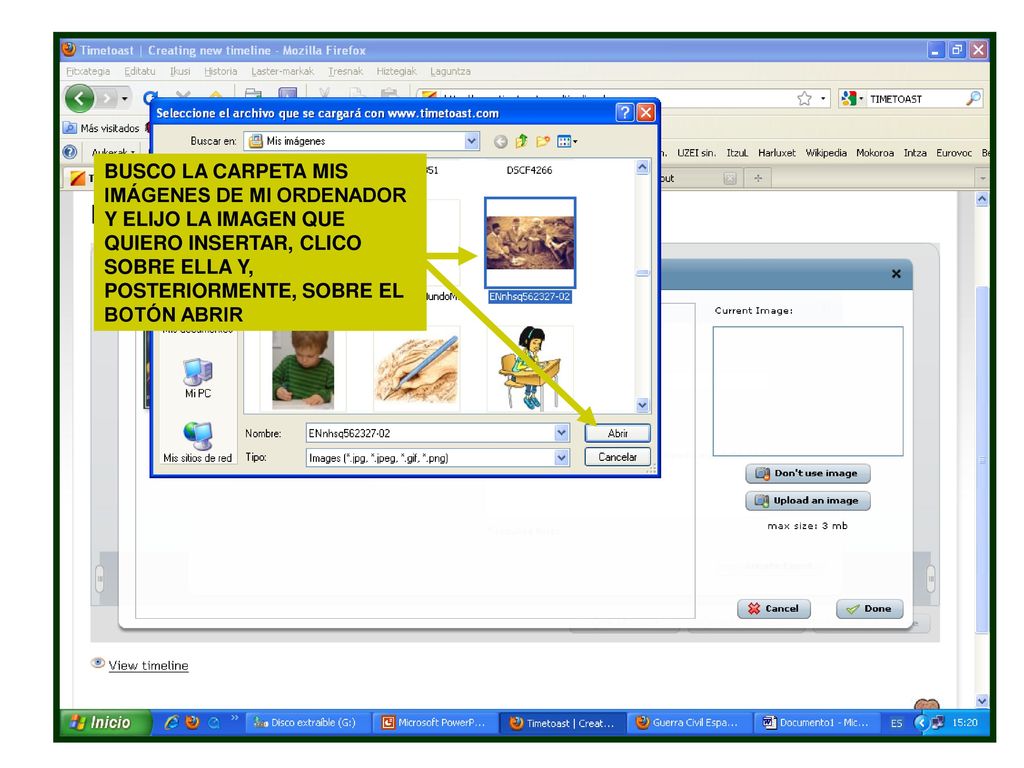
Task: Click the TIMETOAST search input field
Action: click(914, 99)
